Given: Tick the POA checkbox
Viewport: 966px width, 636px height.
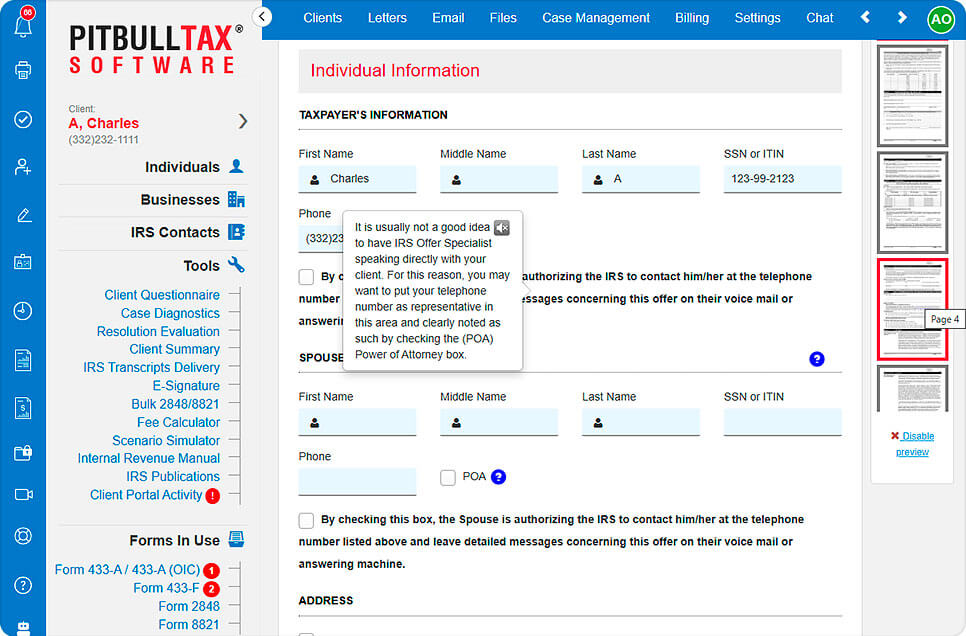Looking at the screenshot, I should [448, 477].
